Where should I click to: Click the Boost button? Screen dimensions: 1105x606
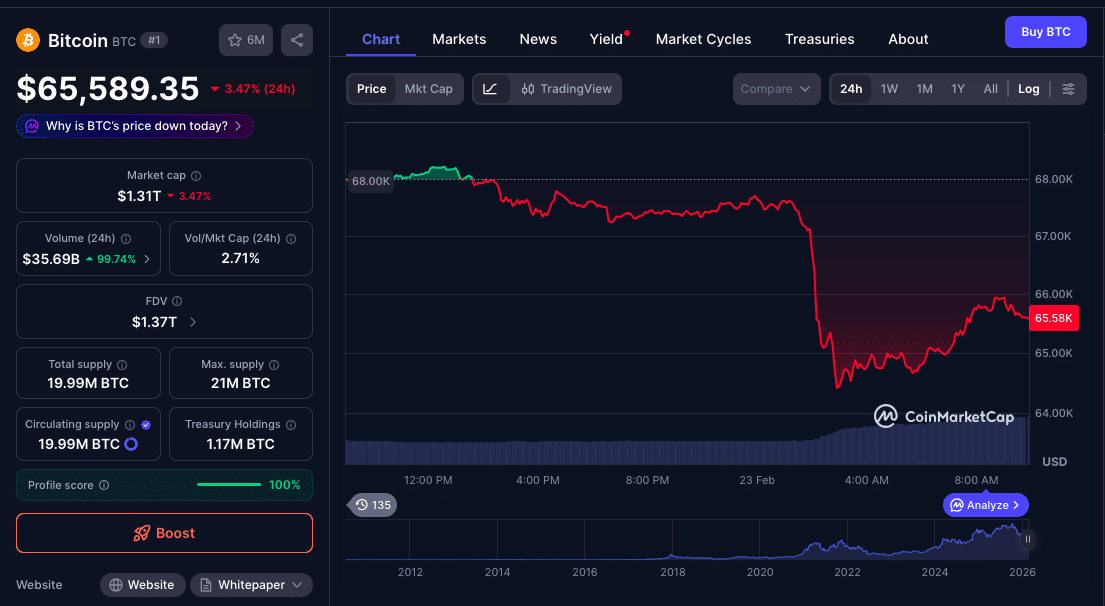tap(164, 533)
